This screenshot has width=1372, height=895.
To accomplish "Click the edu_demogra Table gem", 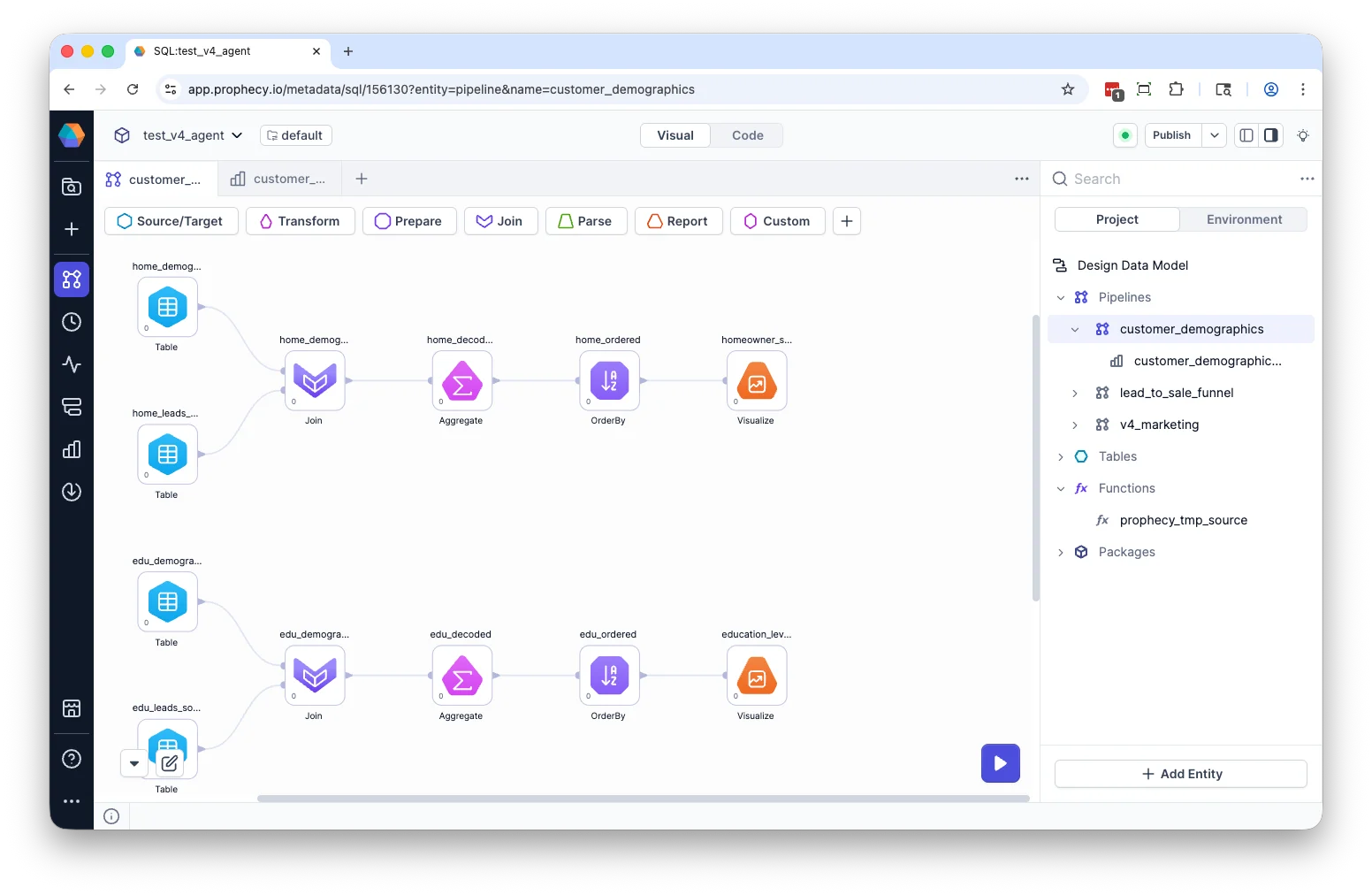I will tap(167, 602).
